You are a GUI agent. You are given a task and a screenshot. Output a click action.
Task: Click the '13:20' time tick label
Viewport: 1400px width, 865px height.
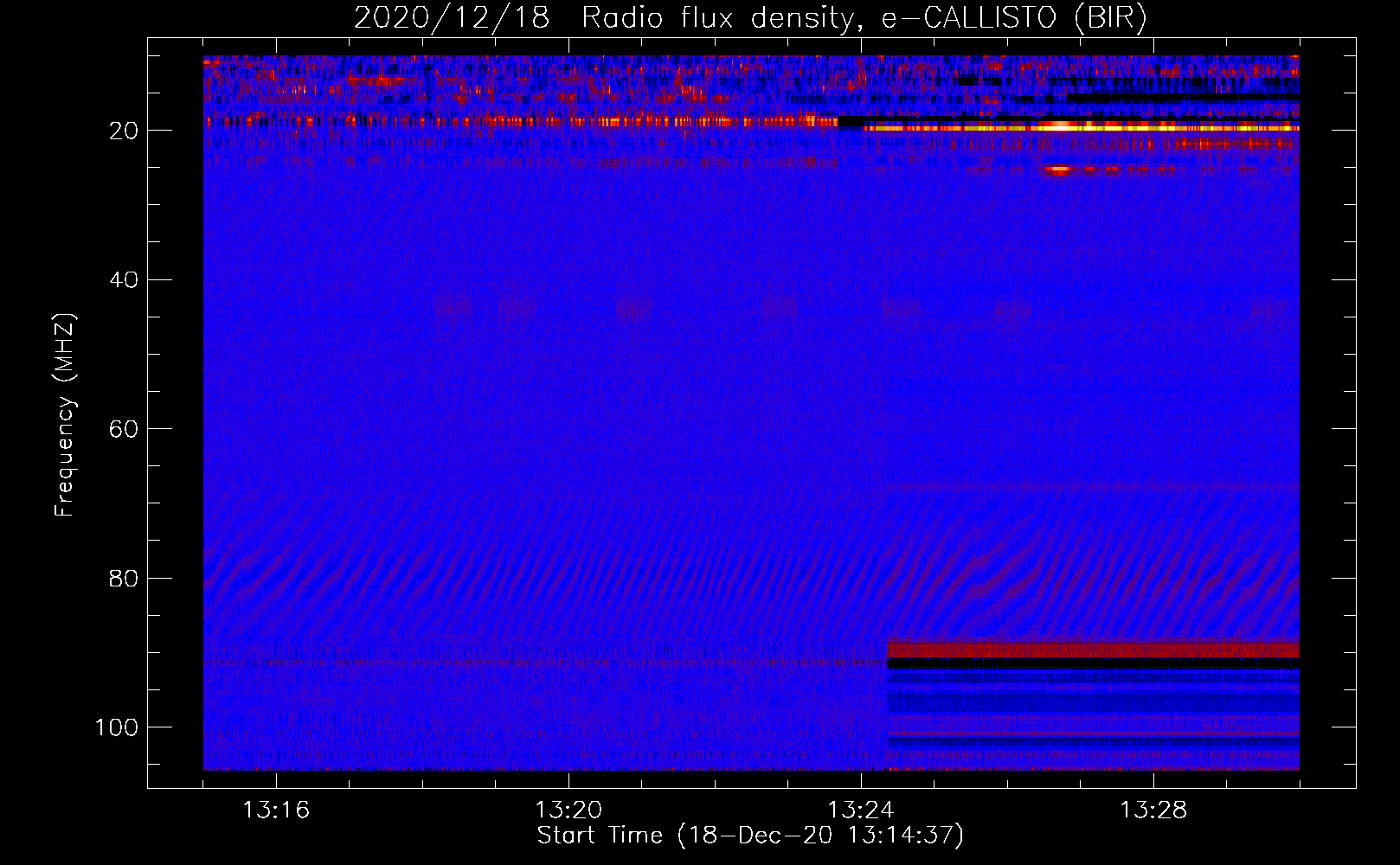click(x=568, y=811)
